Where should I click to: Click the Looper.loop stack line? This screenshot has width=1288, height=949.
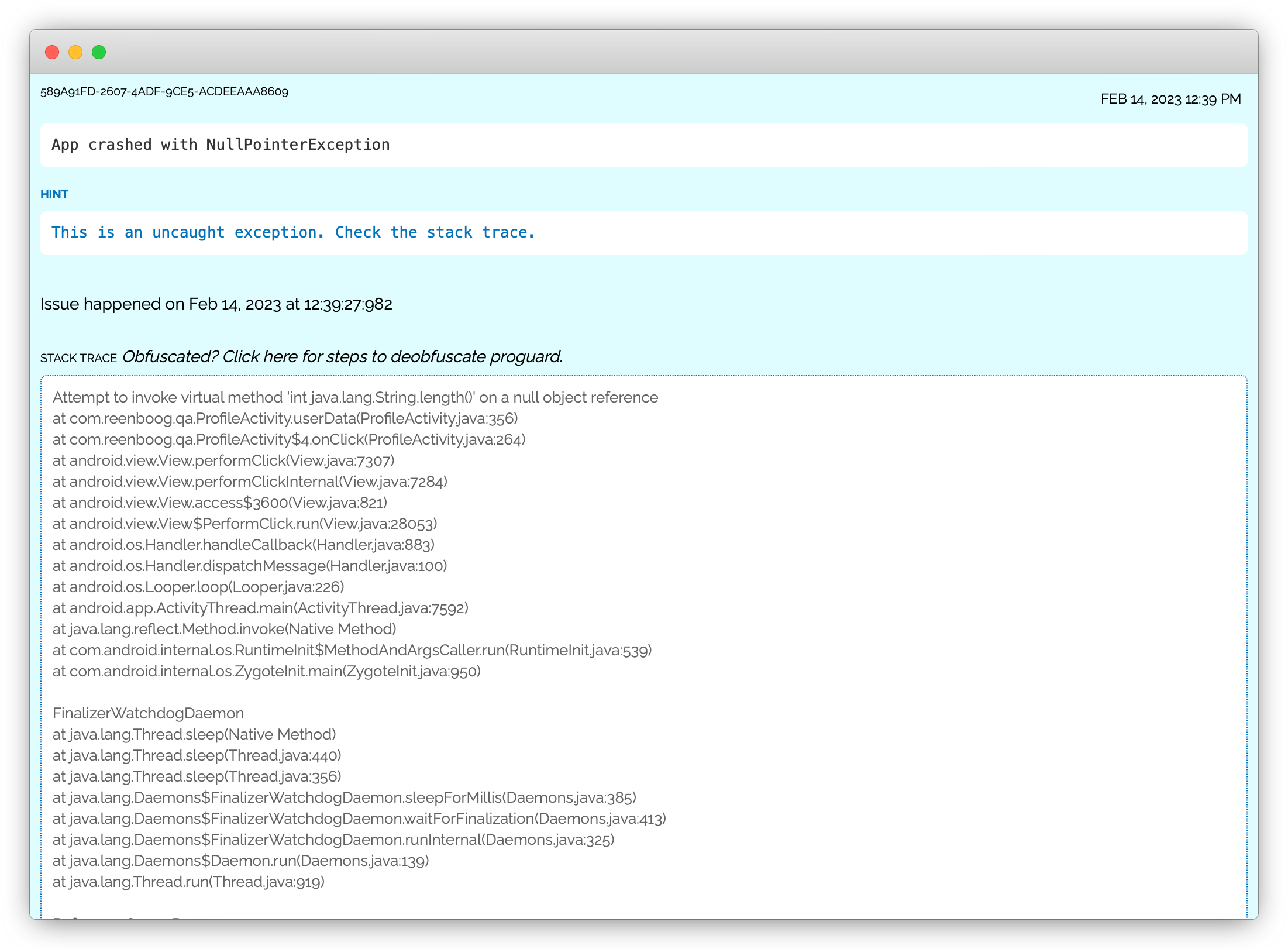click(x=198, y=587)
